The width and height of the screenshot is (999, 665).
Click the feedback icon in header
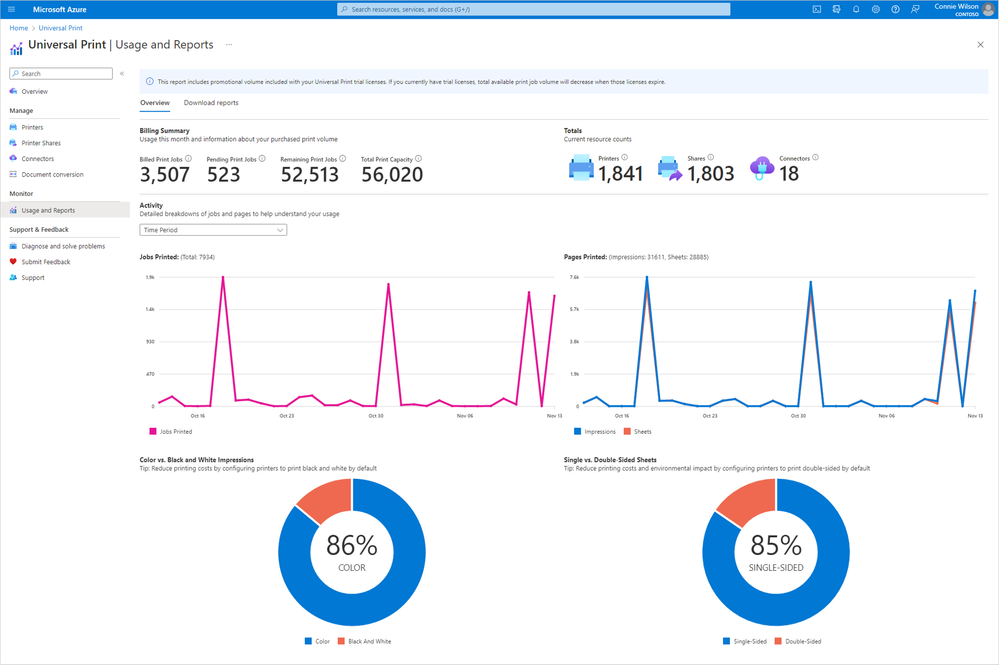coord(915,9)
